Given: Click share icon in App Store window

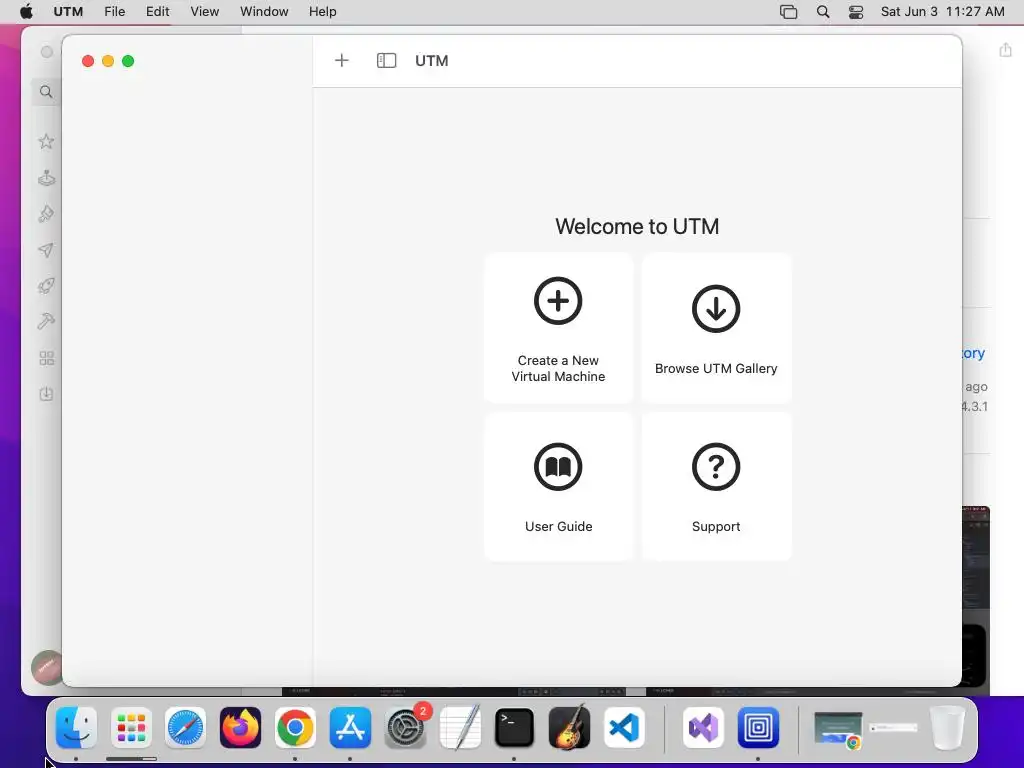Looking at the screenshot, I should point(1005,50).
